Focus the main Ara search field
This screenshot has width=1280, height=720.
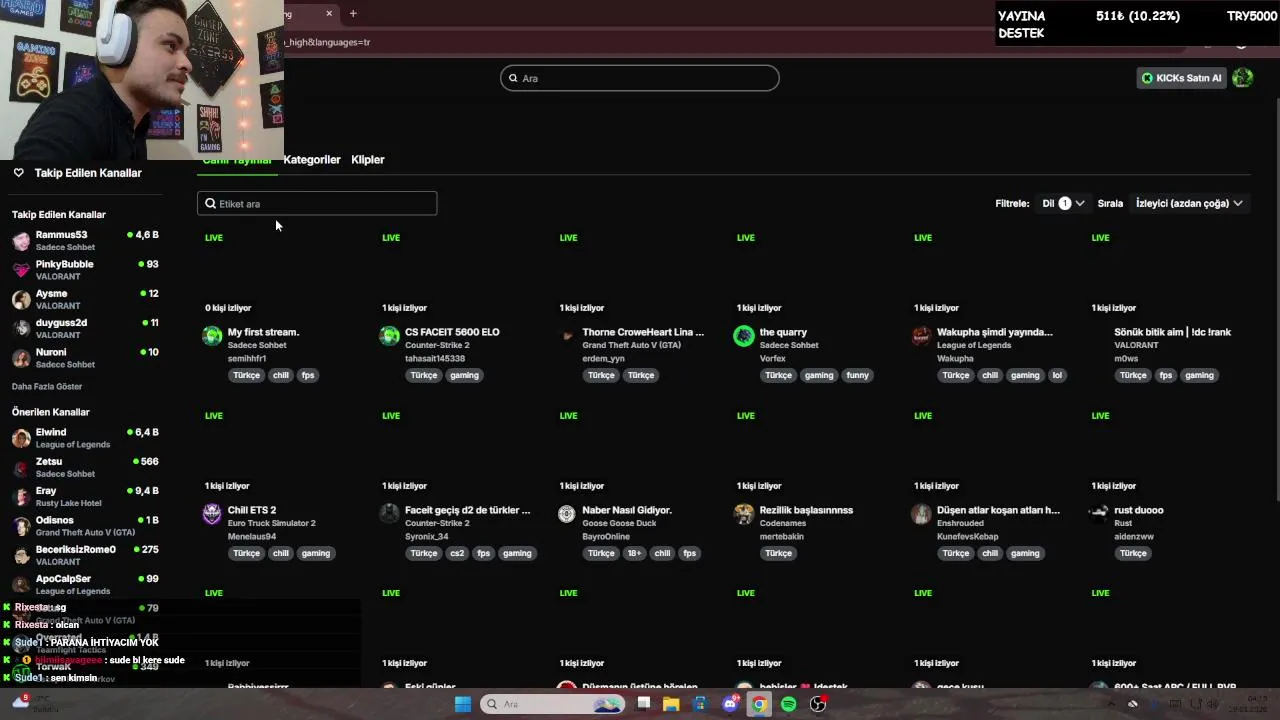click(640, 78)
